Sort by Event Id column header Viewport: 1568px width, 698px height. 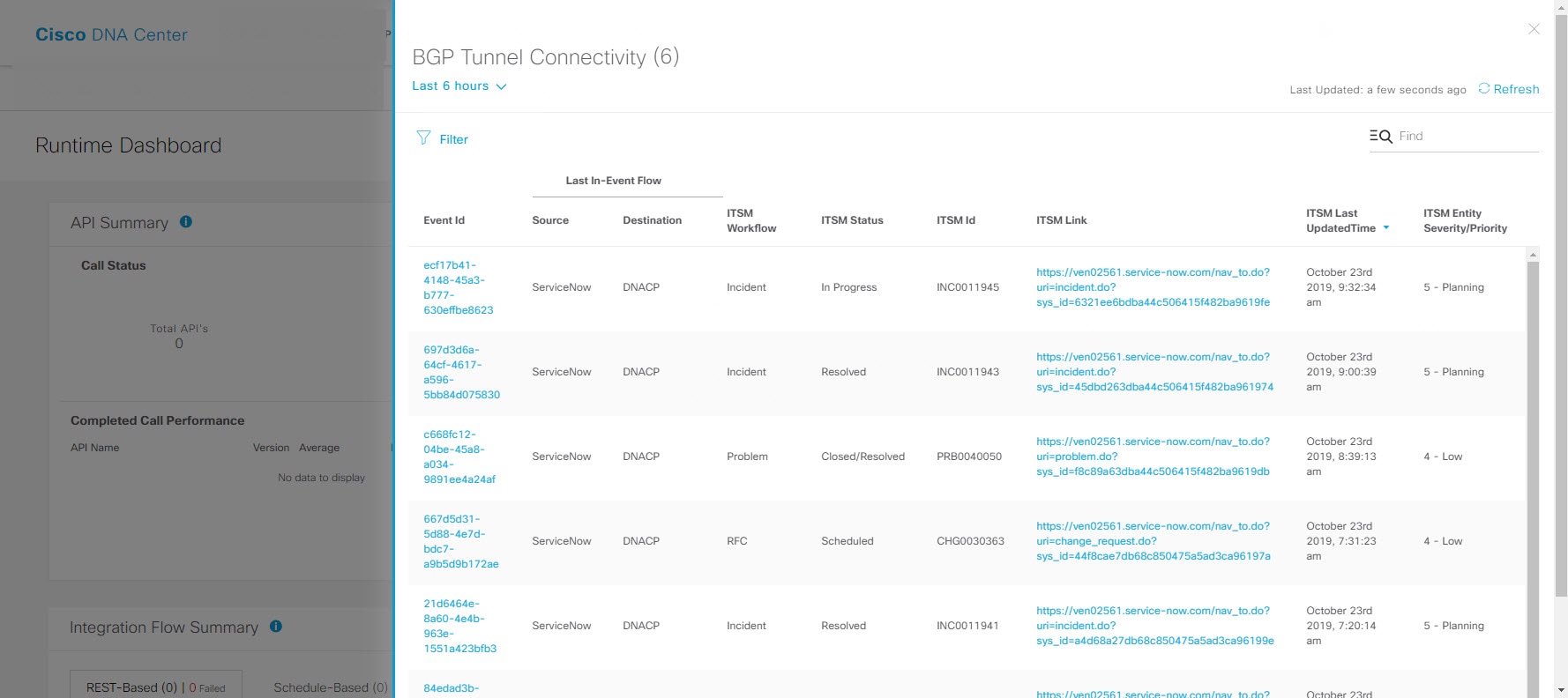[444, 220]
